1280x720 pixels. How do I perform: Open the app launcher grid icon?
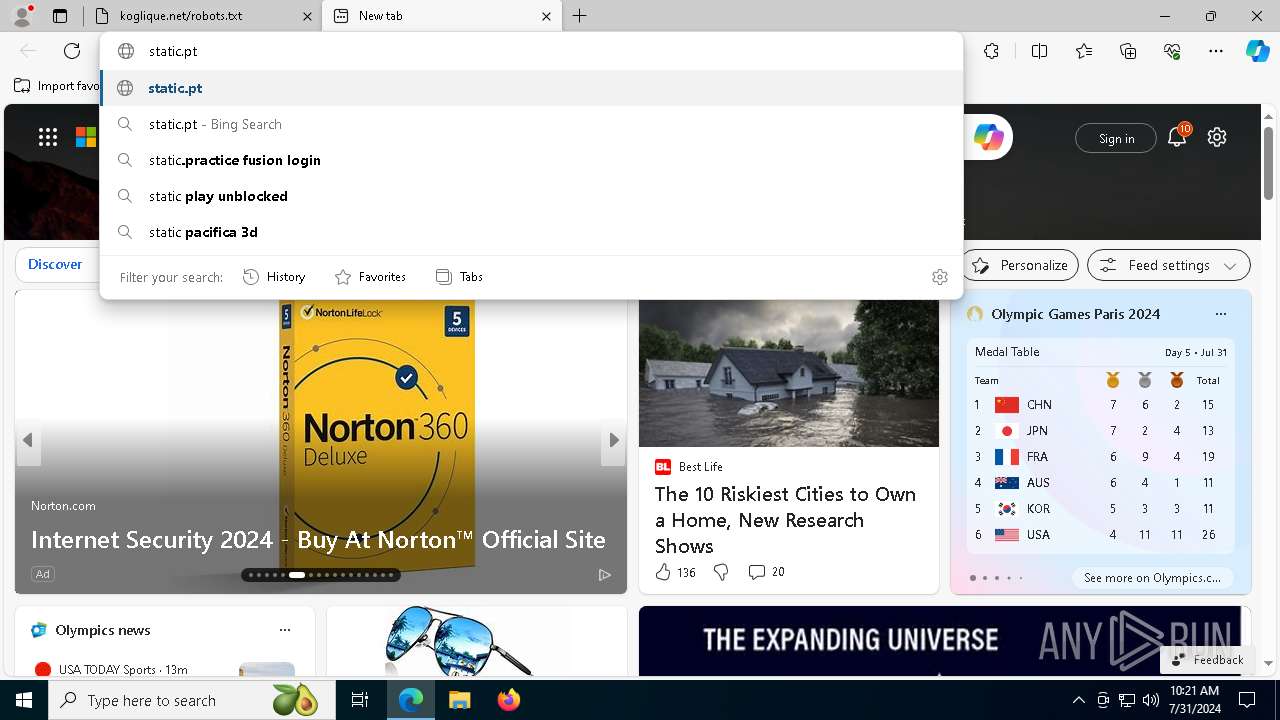point(48,138)
